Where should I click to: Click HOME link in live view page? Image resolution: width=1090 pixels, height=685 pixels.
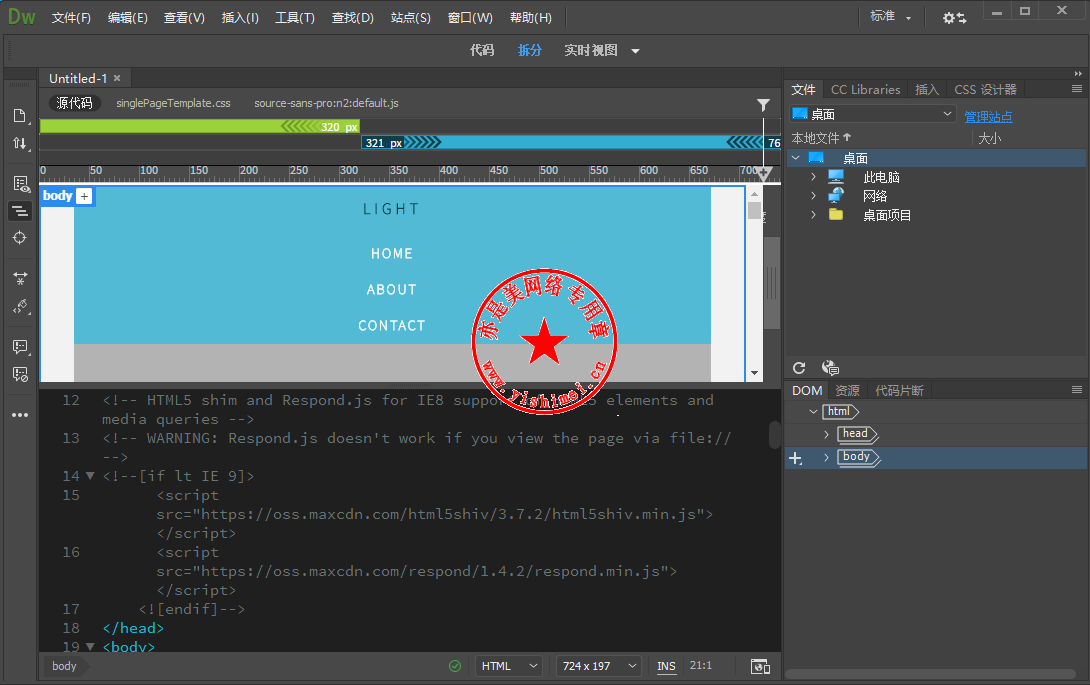pyautogui.click(x=392, y=254)
